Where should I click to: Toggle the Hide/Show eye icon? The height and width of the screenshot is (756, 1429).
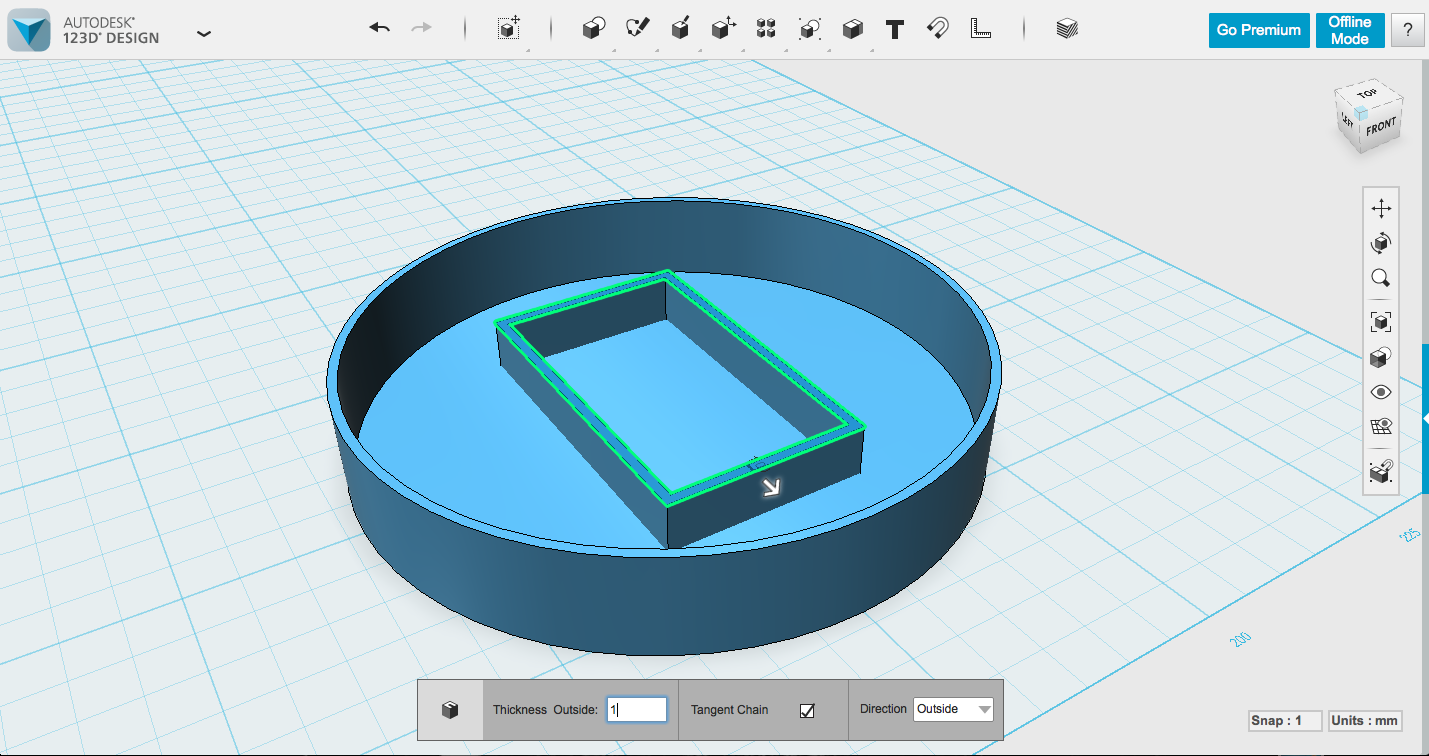(x=1381, y=392)
